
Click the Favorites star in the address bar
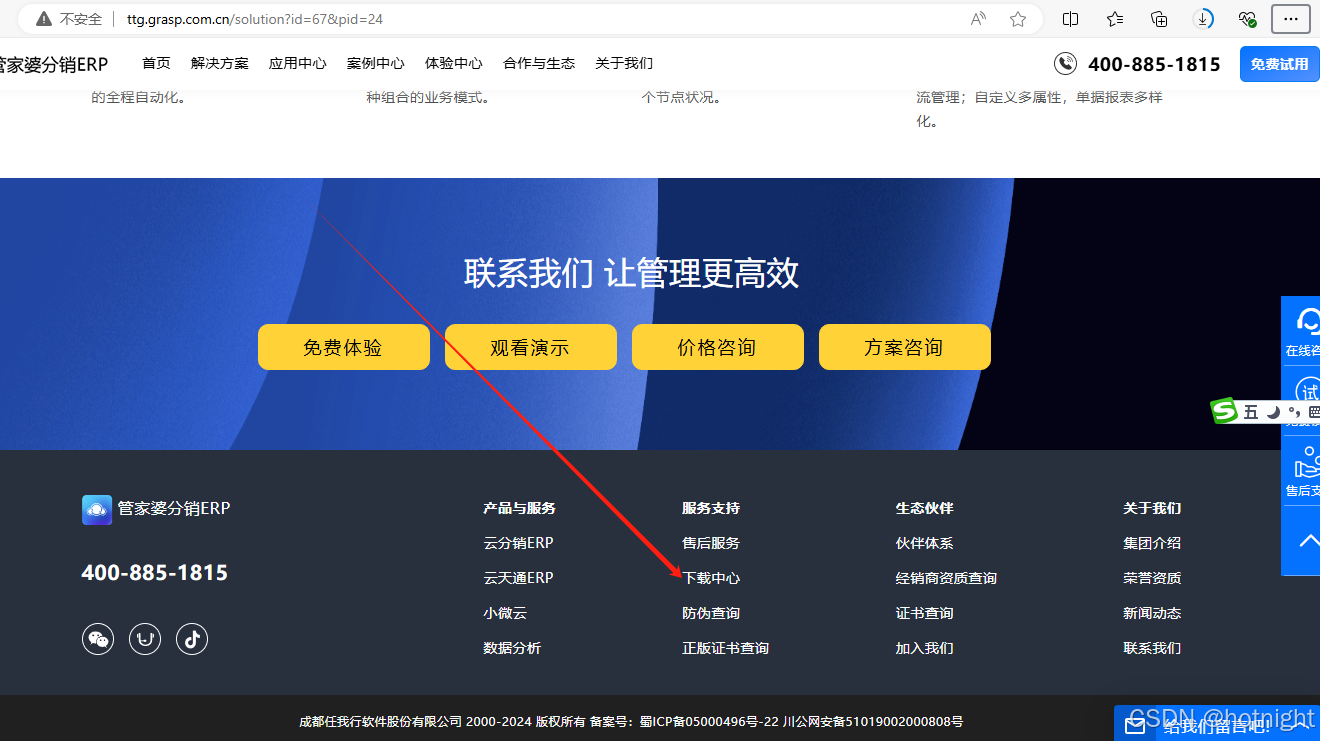click(1017, 18)
